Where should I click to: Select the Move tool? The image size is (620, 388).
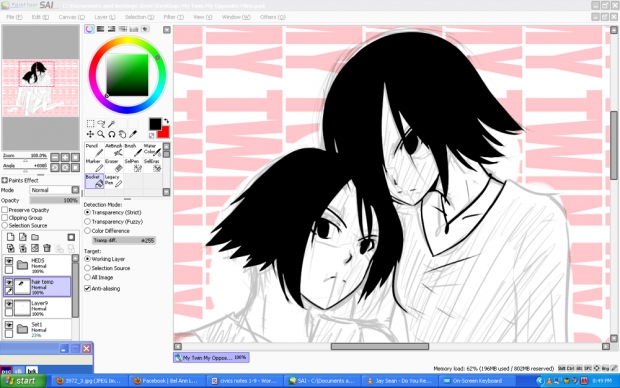click(x=90, y=134)
